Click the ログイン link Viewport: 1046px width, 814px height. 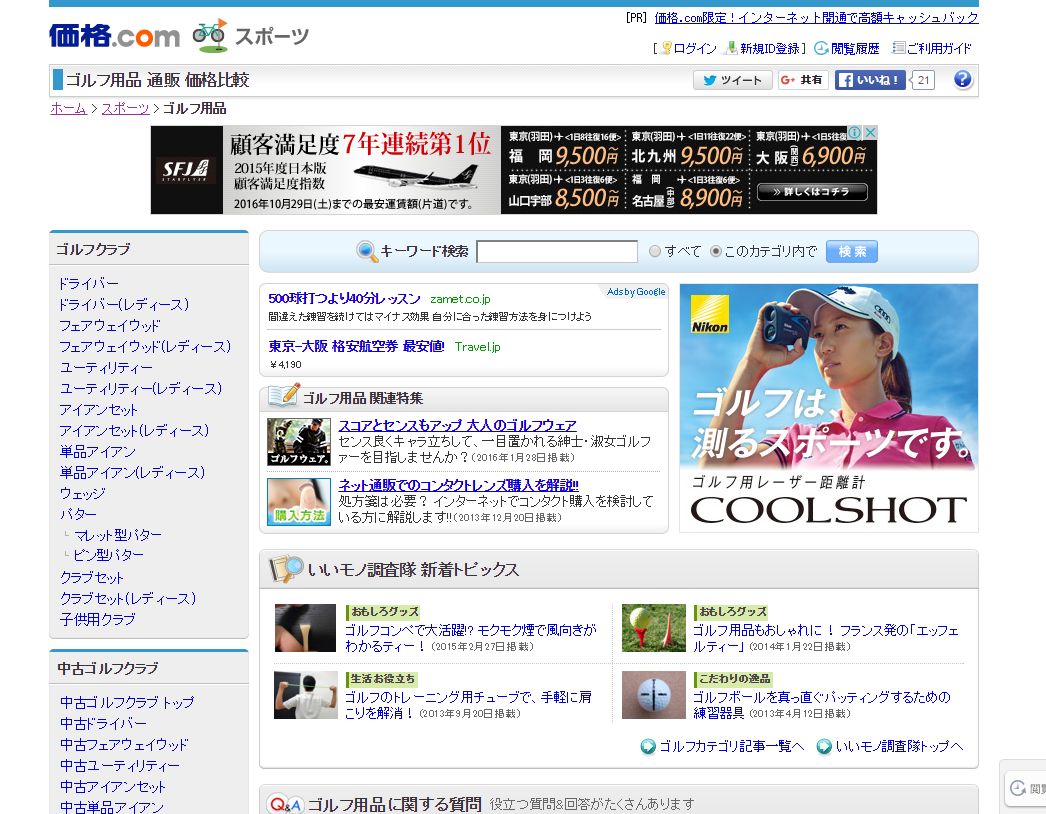click(x=695, y=48)
